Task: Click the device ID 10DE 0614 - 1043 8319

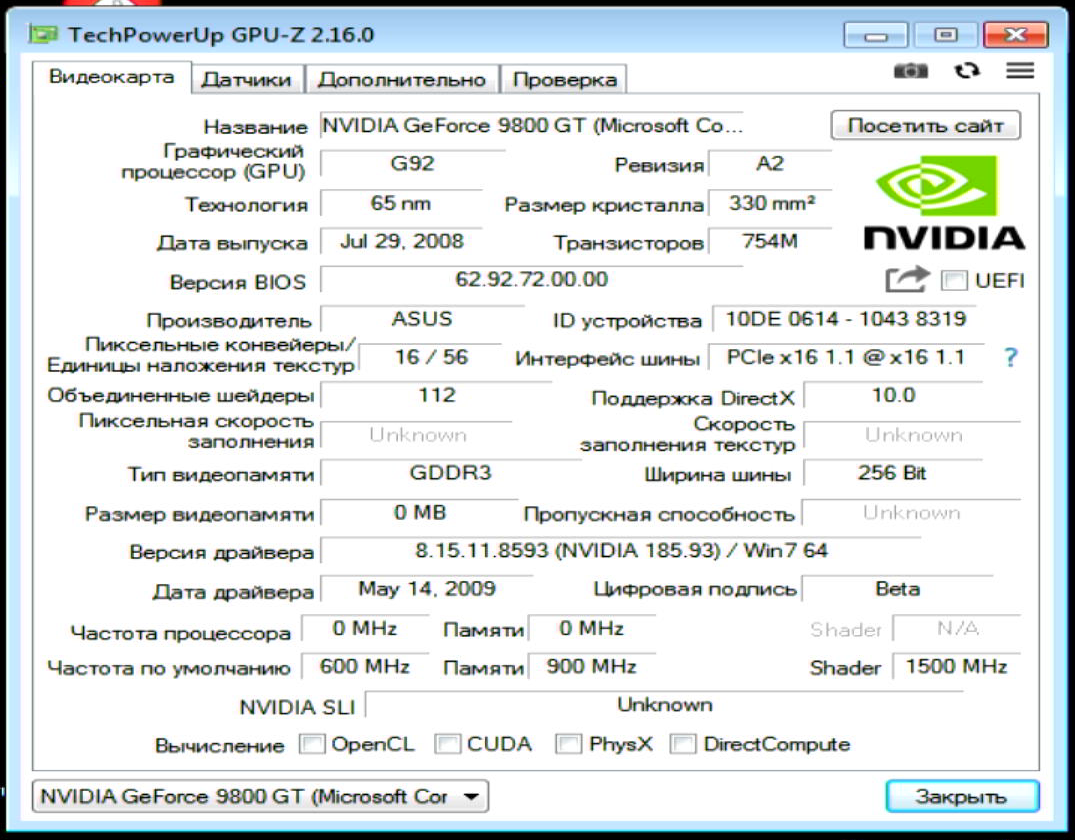Action: click(846, 319)
